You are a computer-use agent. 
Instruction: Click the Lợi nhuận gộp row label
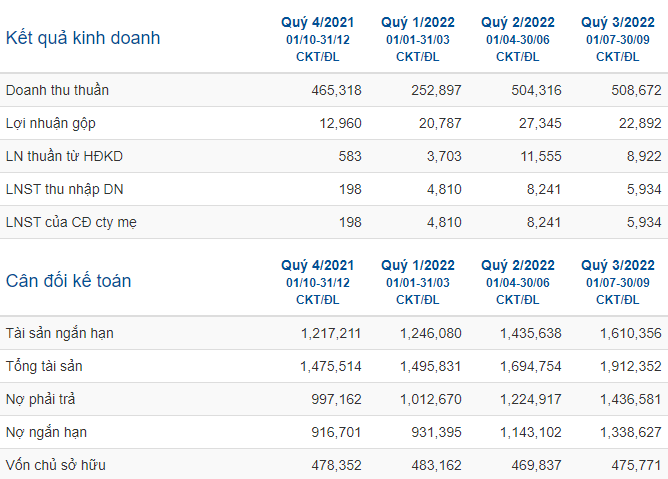(x=51, y=124)
